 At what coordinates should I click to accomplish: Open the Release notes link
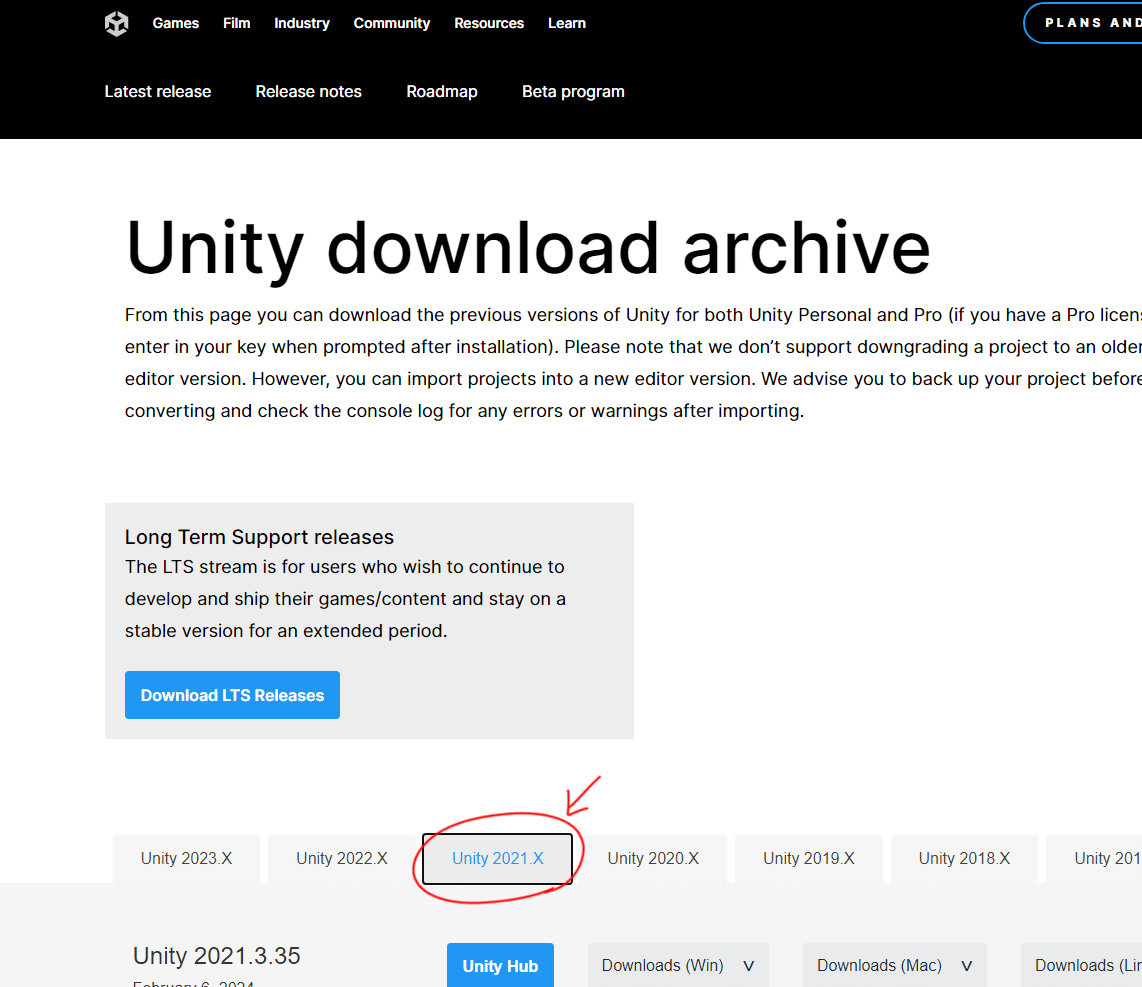[308, 92]
